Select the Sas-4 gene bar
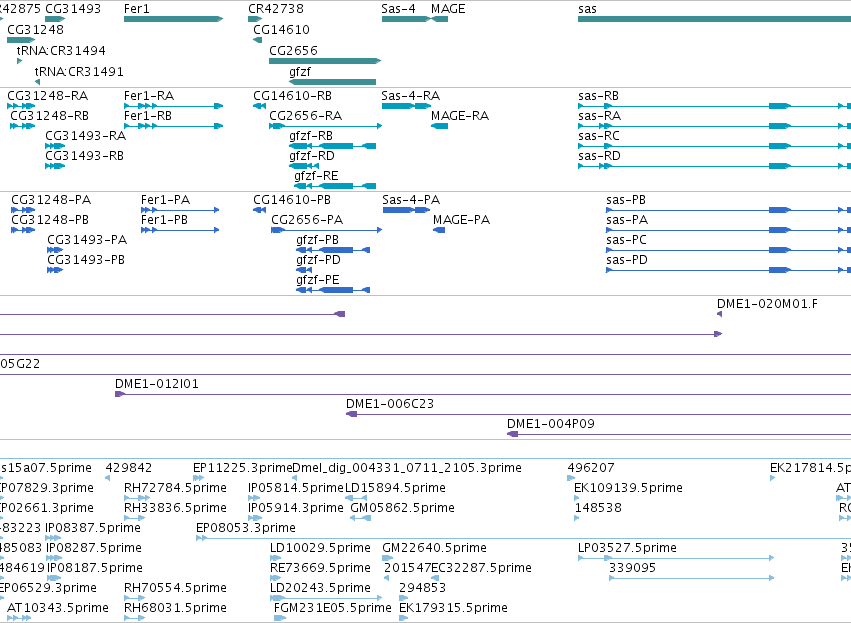This screenshot has width=851, height=623. 405,19
